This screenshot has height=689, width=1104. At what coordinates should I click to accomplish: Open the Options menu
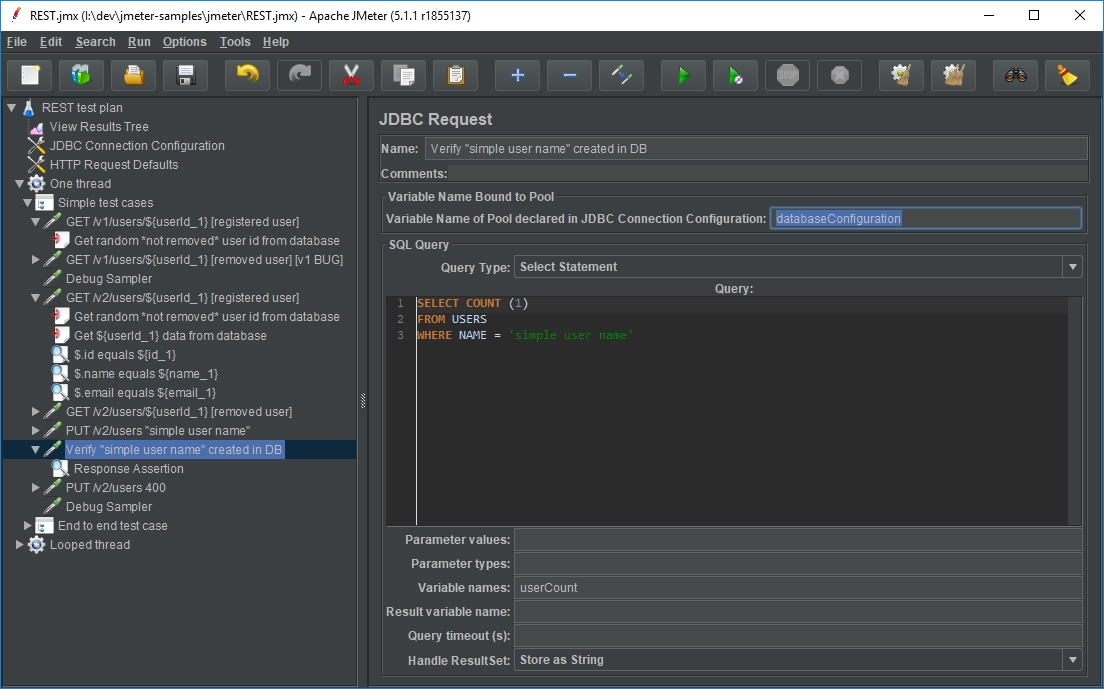(184, 42)
